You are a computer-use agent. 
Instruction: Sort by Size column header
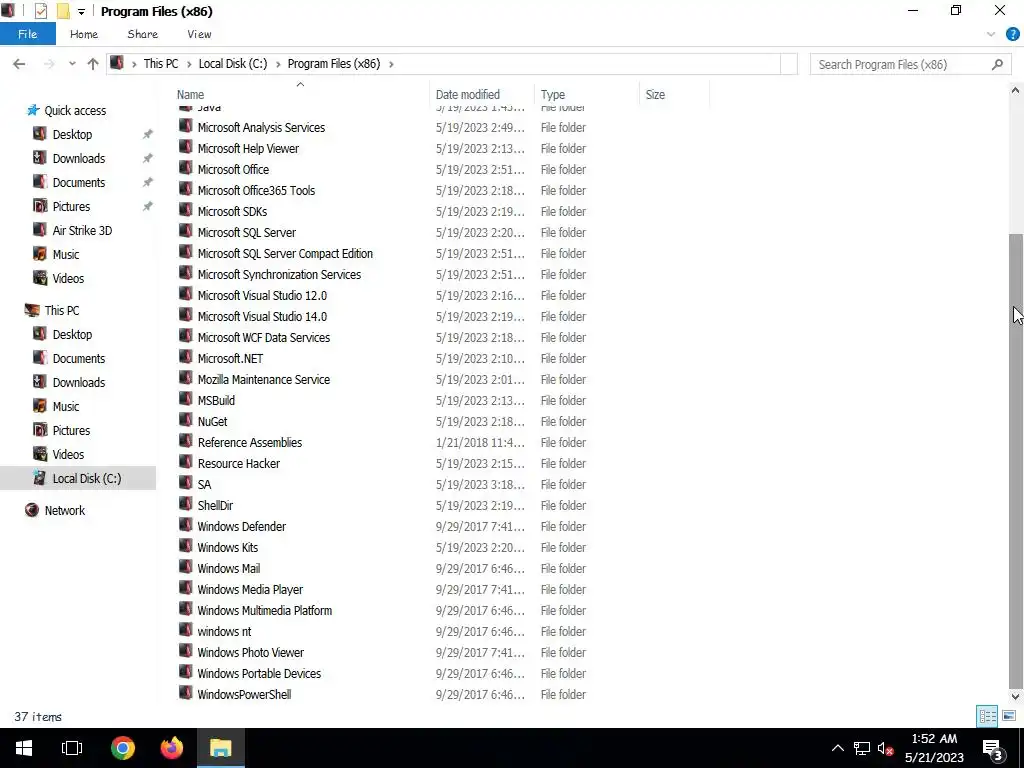(x=655, y=95)
